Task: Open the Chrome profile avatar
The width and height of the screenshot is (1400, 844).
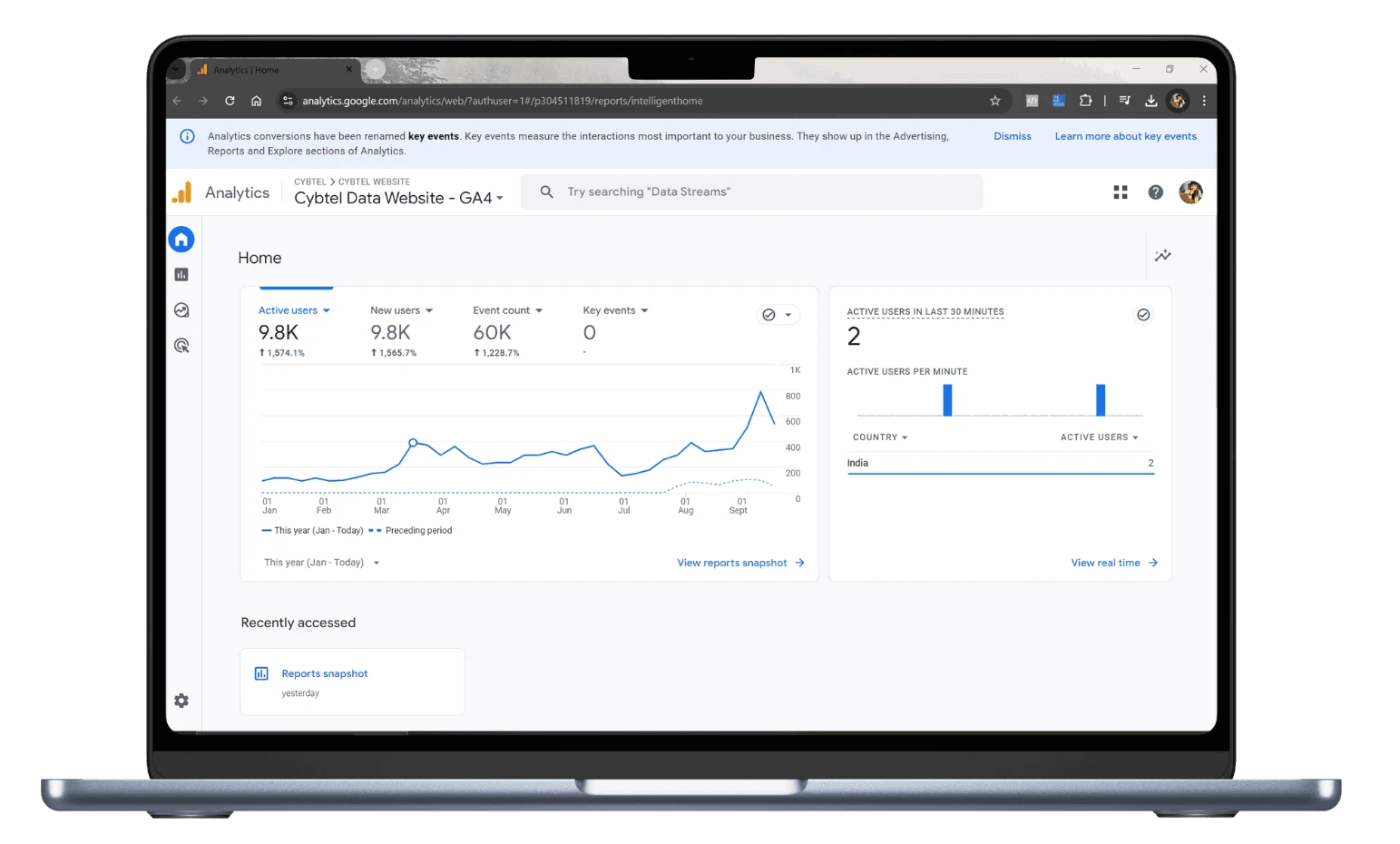Action: tap(1178, 101)
